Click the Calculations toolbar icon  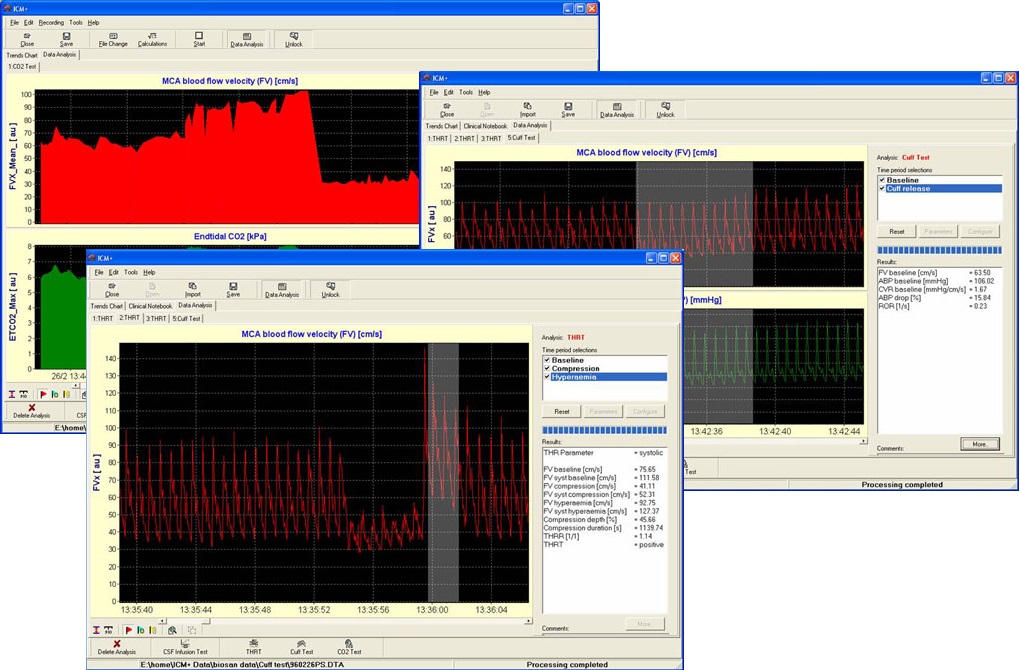tap(152, 39)
